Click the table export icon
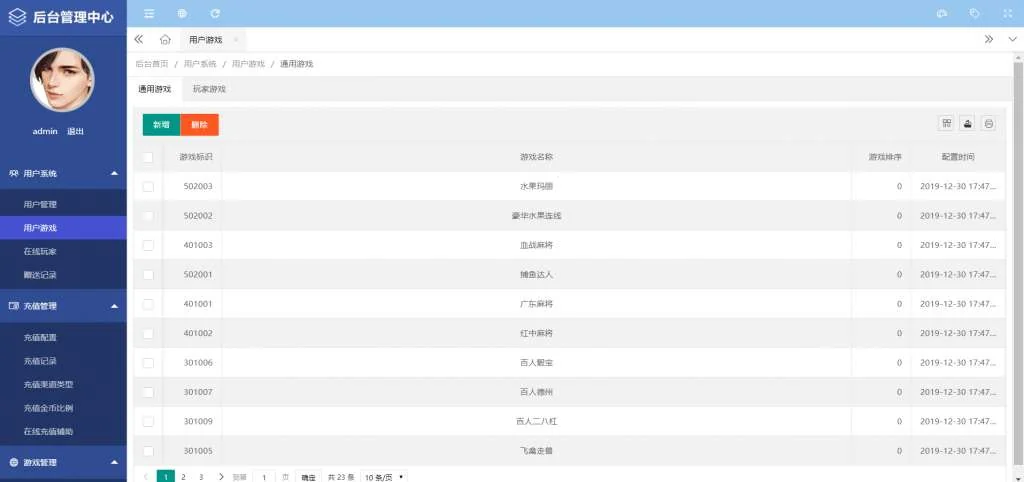This screenshot has height=482, width=1024. 967,123
